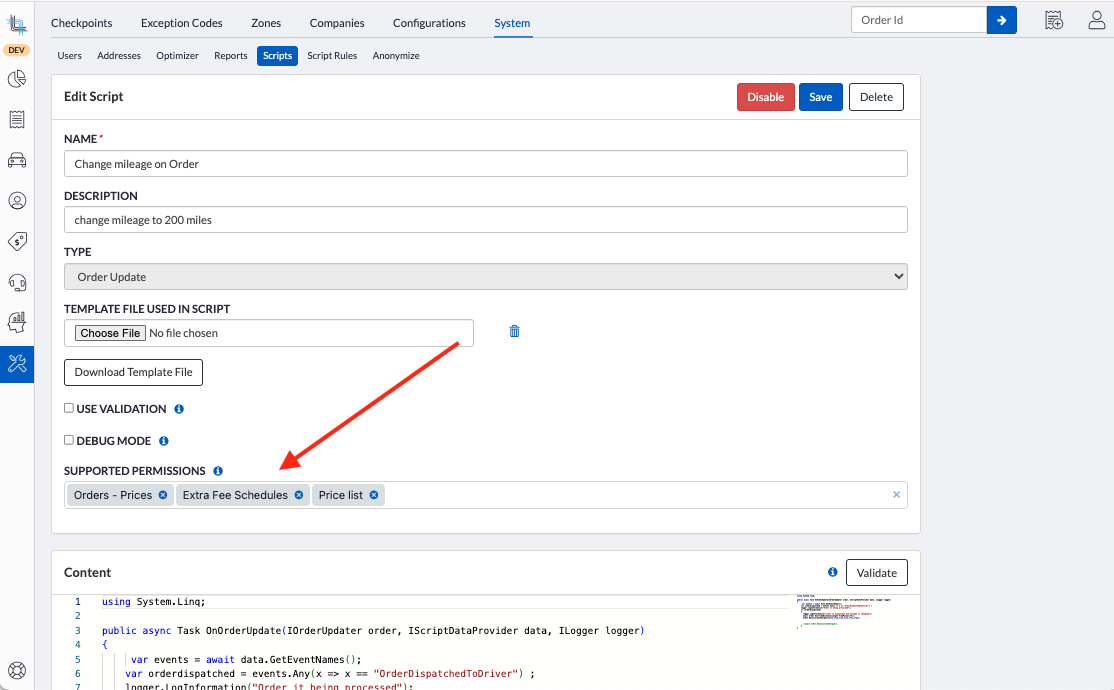Click the red Disable button
Viewport: 1114px width, 690px height.
coord(765,97)
